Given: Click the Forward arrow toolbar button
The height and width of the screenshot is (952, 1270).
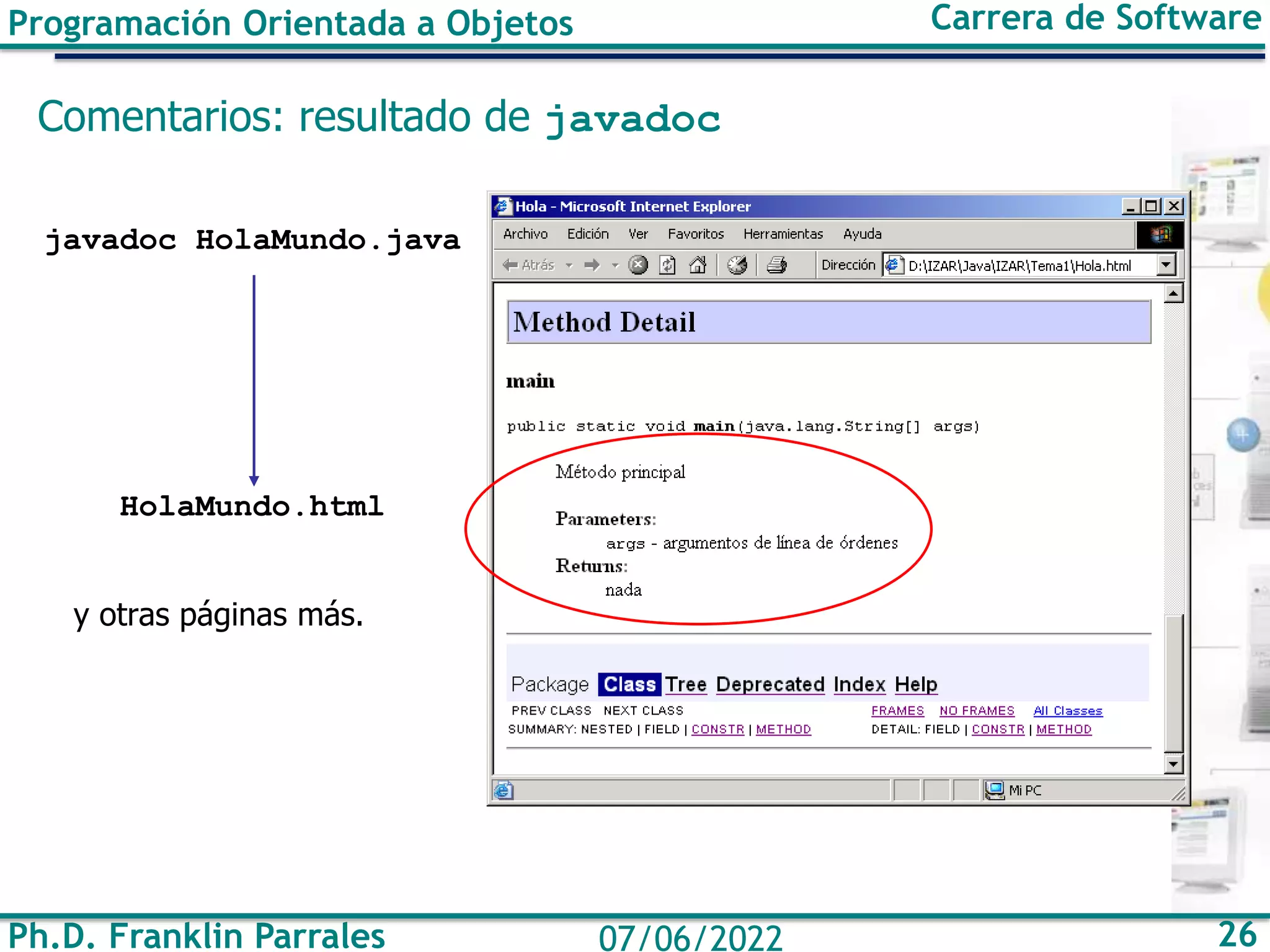Looking at the screenshot, I should coord(592,265).
